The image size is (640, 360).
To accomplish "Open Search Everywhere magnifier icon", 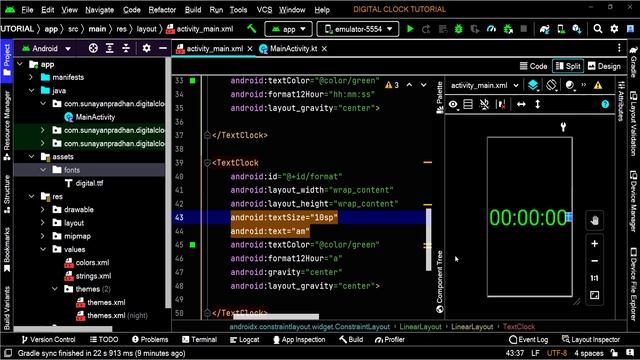I will (x=598, y=29).
